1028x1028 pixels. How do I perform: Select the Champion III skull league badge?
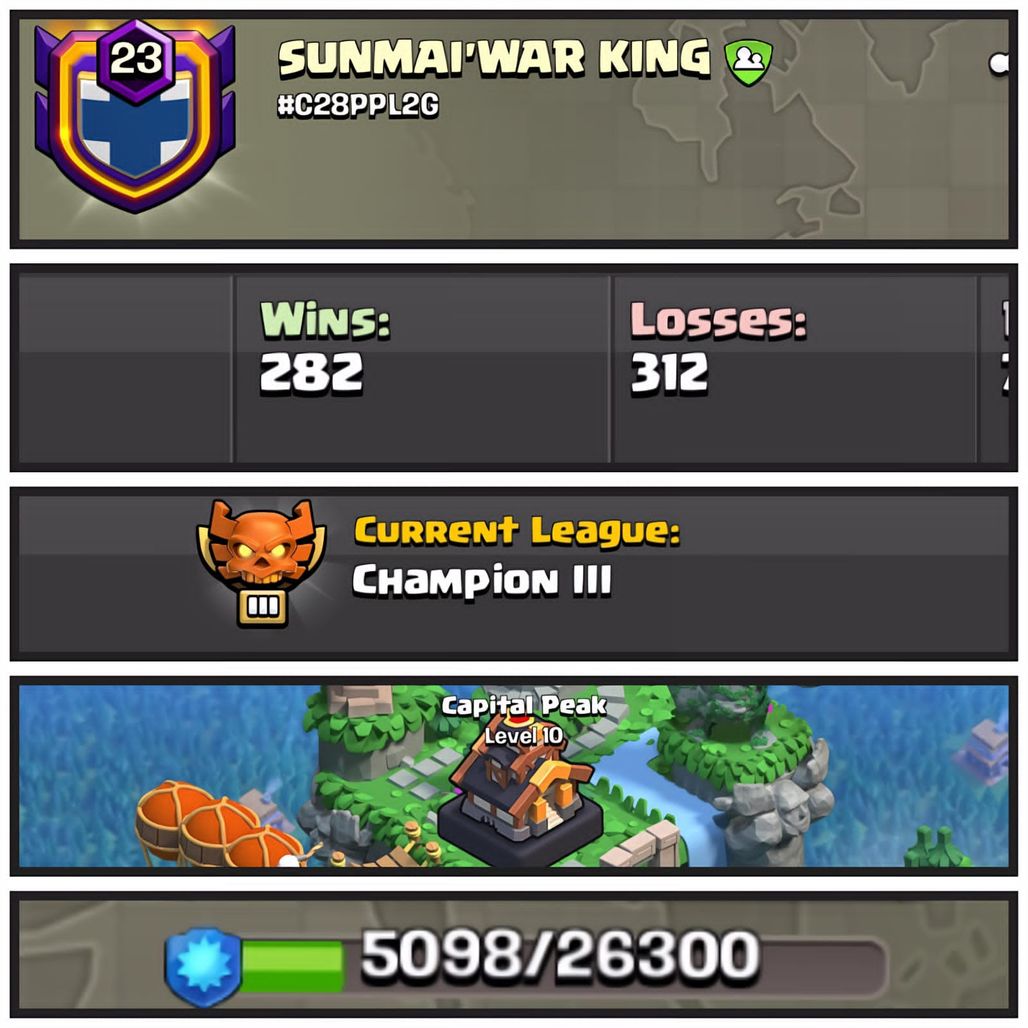[262, 563]
